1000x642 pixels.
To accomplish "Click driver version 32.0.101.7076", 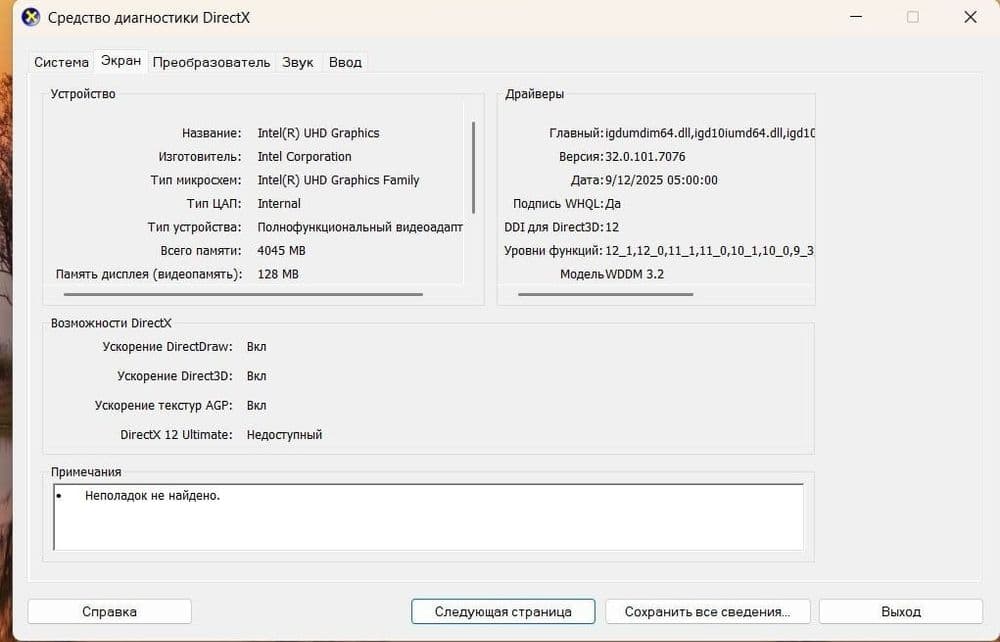I will 645,157.
